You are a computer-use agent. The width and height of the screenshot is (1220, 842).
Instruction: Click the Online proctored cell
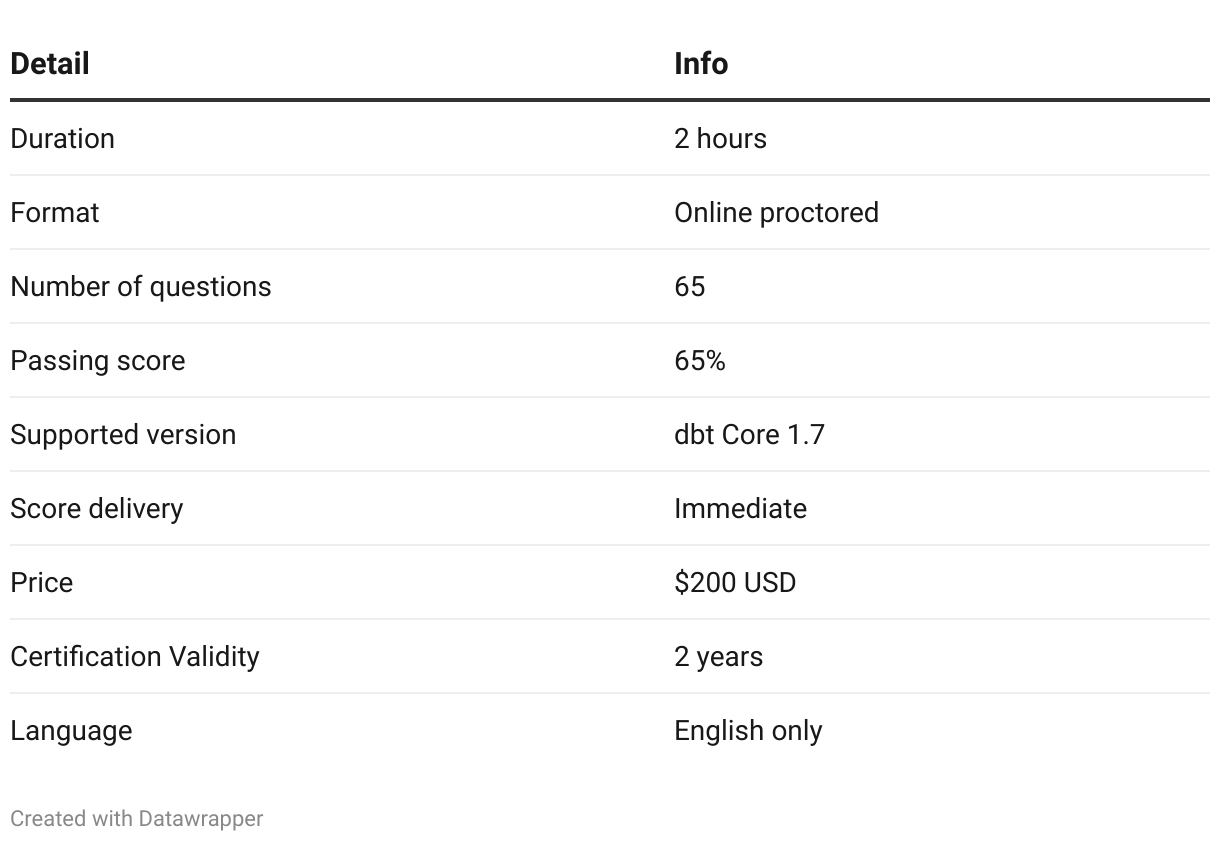pyautogui.click(x=776, y=212)
